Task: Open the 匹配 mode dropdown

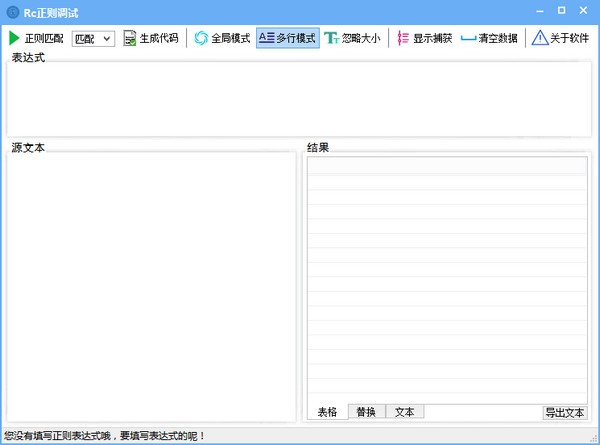Action: [x=93, y=39]
